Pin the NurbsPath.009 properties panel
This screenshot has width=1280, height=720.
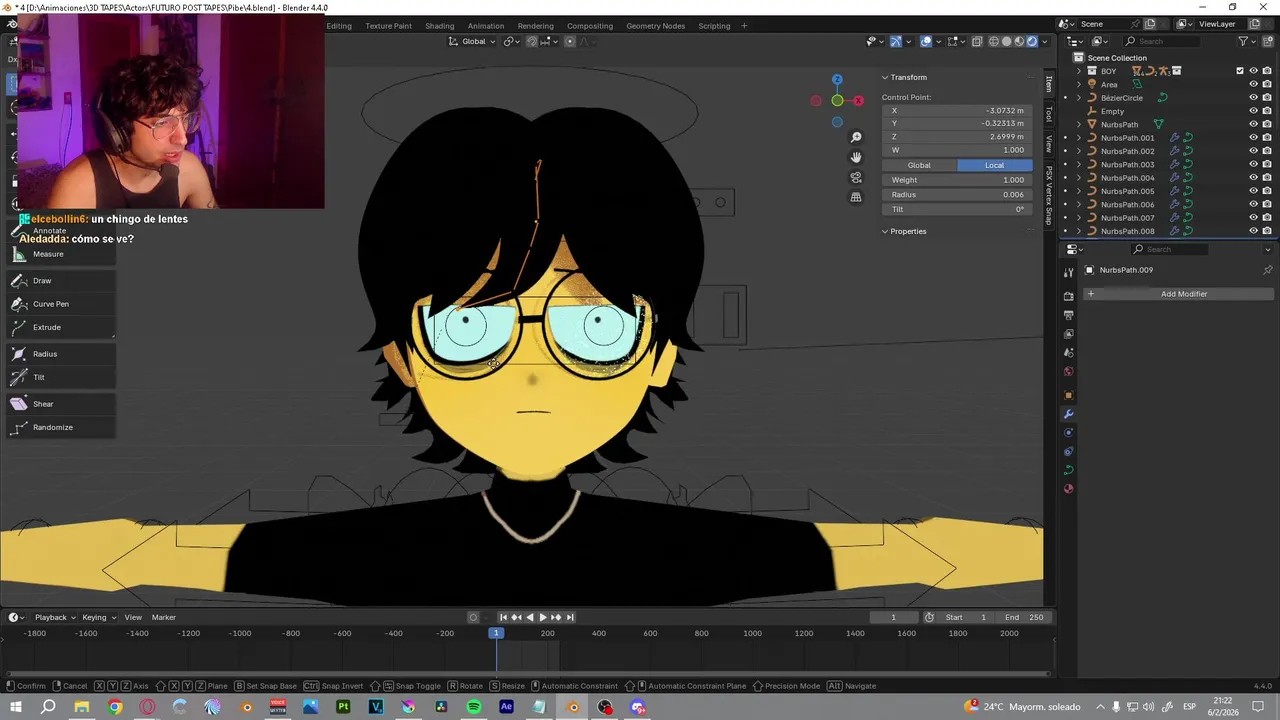[1267, 270]
